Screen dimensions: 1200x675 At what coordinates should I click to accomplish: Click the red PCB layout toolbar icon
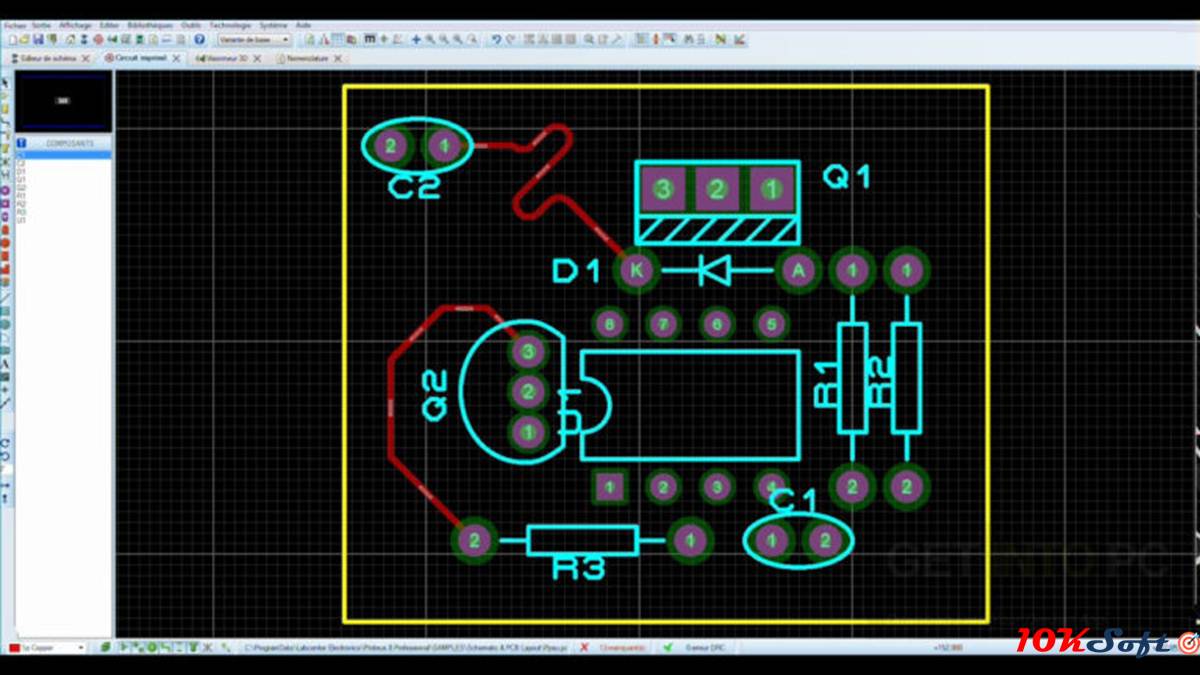98,39
